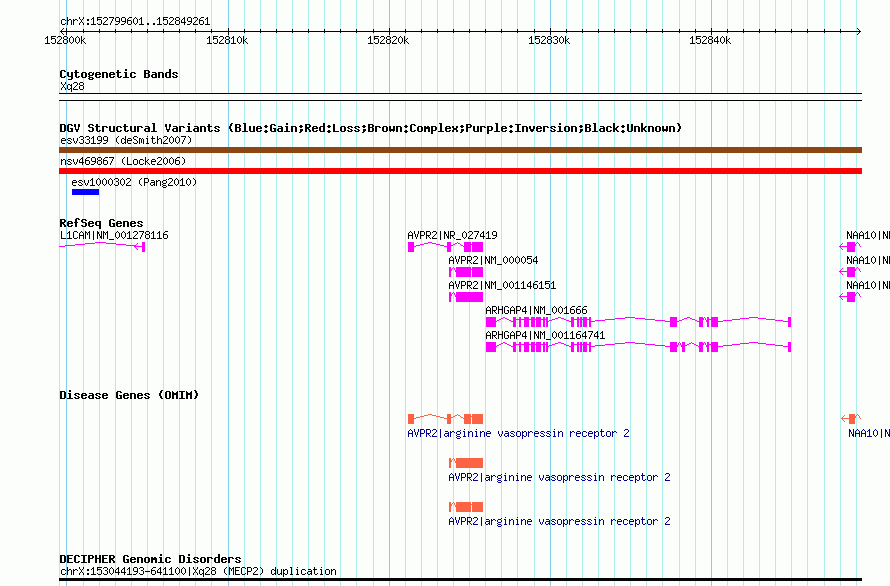Click the 152840k ruler tick label
This screenshot has height=586, width=890.
pyautogui.click(x=710, y=40)
